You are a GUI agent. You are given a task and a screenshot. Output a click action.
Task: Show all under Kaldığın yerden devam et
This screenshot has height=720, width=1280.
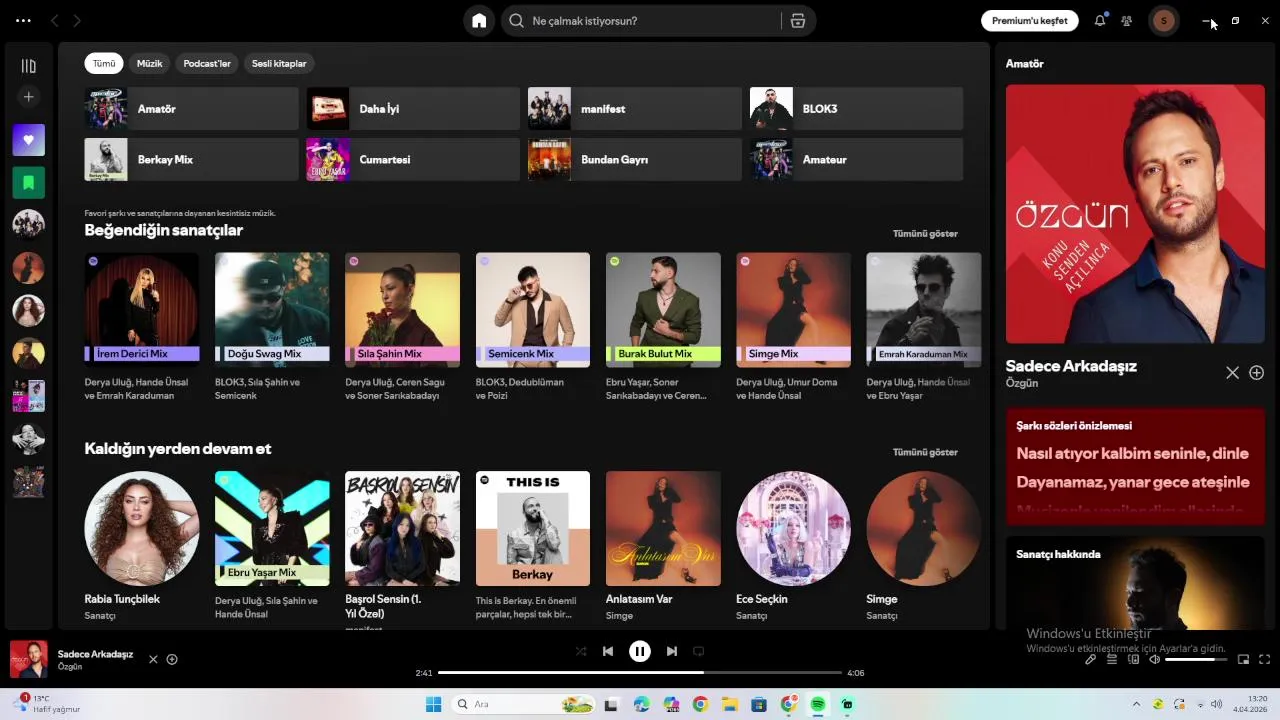[x=925, y=452]
